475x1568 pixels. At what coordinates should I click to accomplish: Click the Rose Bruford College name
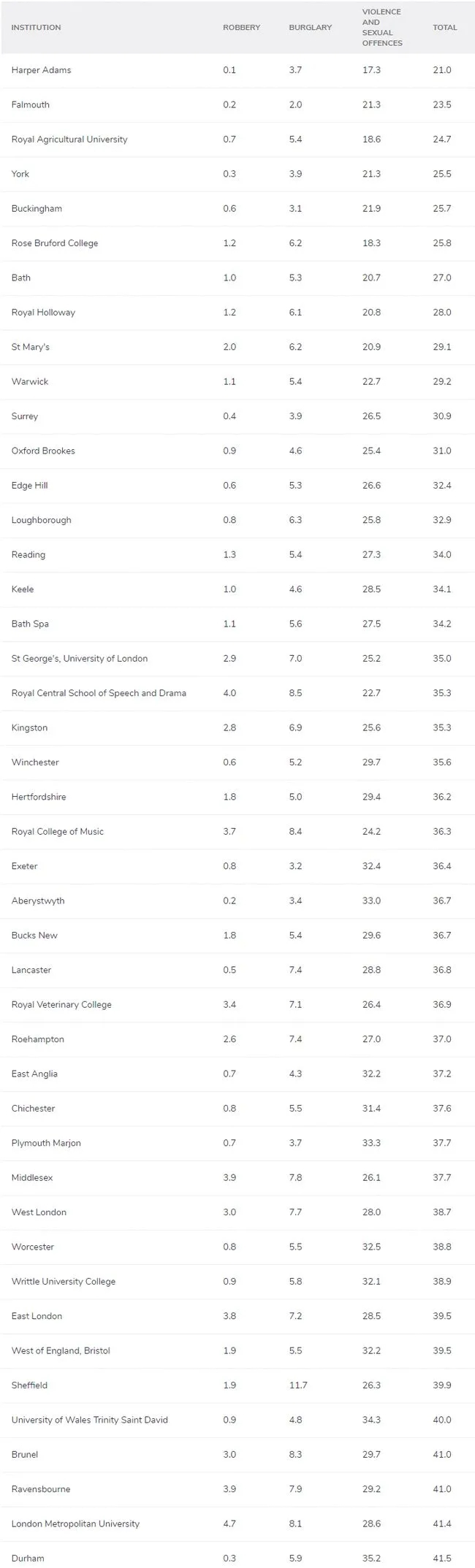click(x=55, y=243)
